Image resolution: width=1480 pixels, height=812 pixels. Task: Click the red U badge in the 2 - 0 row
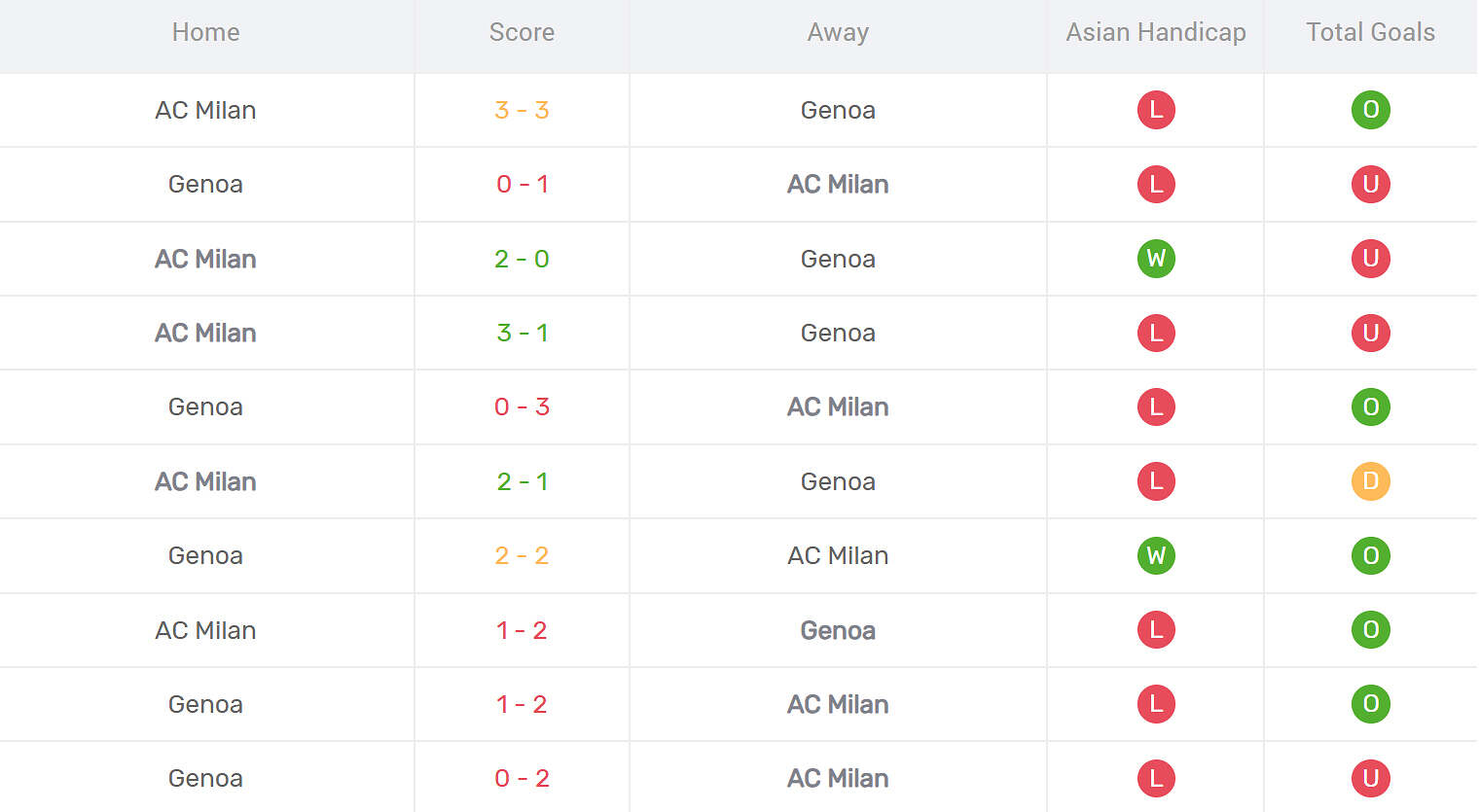(x=1370, y=259)
